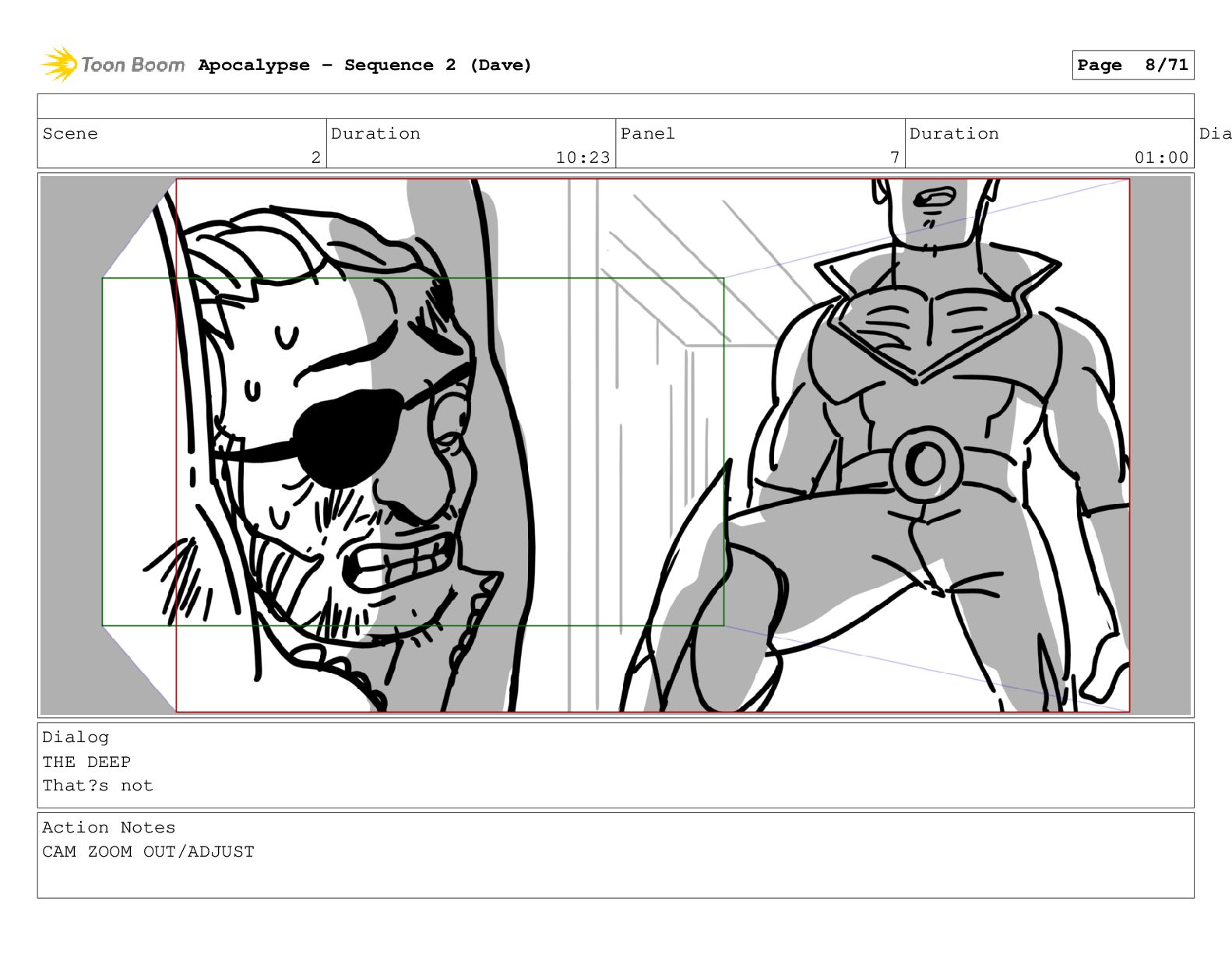
Task: Select the 'THE DEEP' character name
Action: point(86,762)
